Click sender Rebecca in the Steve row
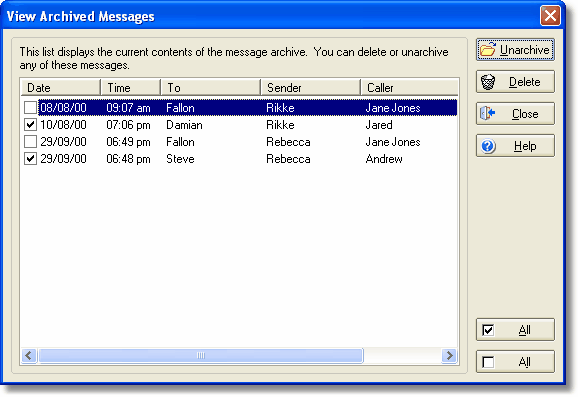The height and width of the screenshot is (397, 578). 288,159
